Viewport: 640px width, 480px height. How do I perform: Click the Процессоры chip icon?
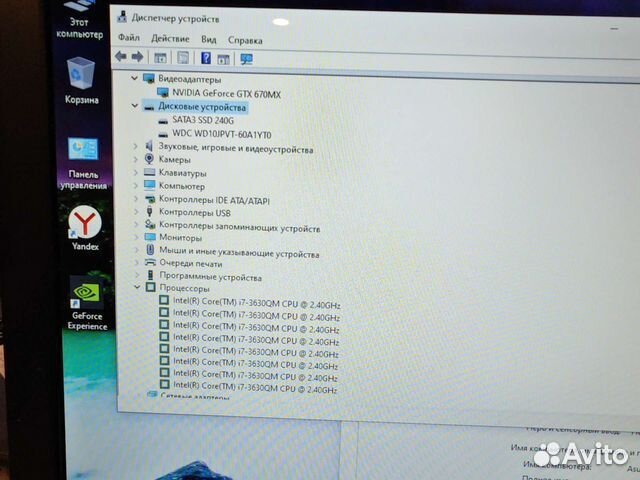151,287
